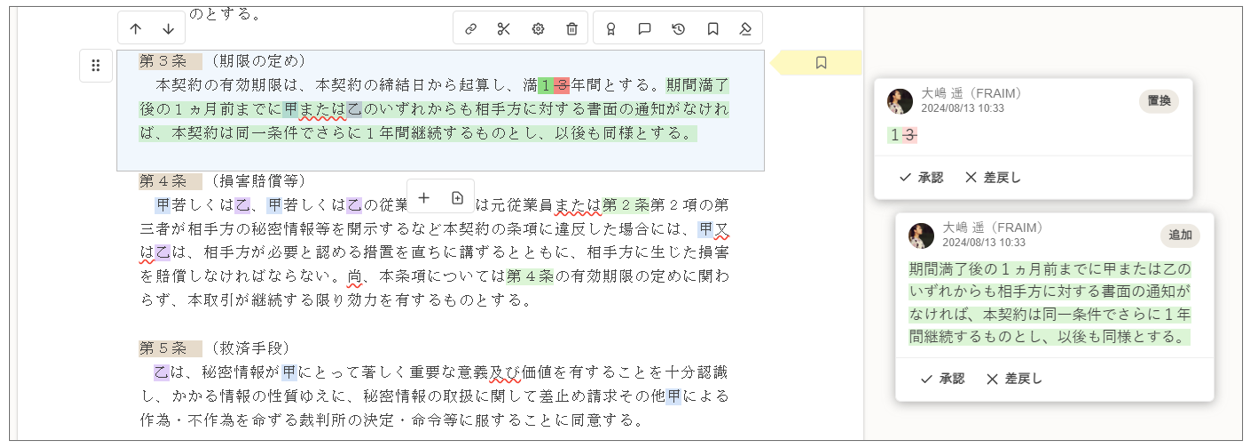Viewport: 1248px width, 444px height.
Task: Click the add document icon below block
Action: [x=457, y=198]
